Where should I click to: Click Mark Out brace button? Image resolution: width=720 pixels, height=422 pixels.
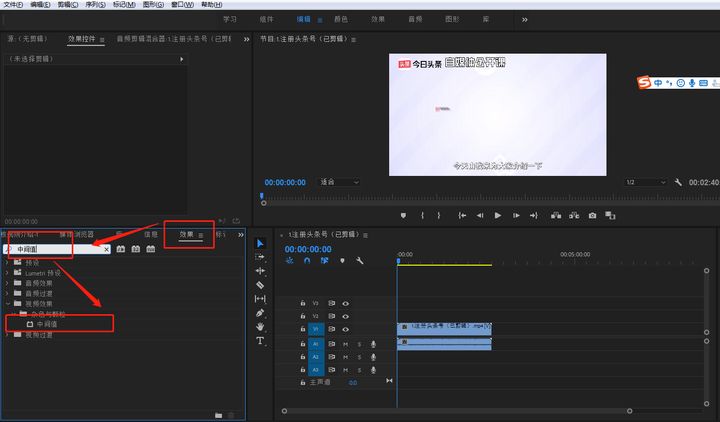click(x=439, y=215)
